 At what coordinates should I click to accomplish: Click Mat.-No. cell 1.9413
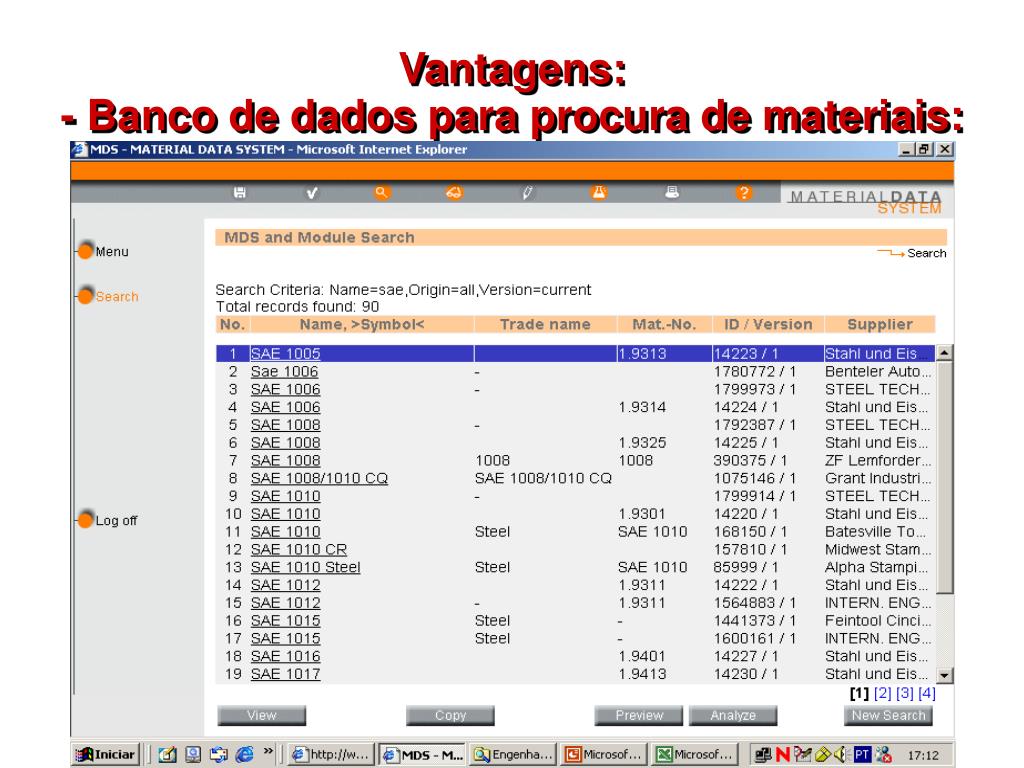coord(642,674)
